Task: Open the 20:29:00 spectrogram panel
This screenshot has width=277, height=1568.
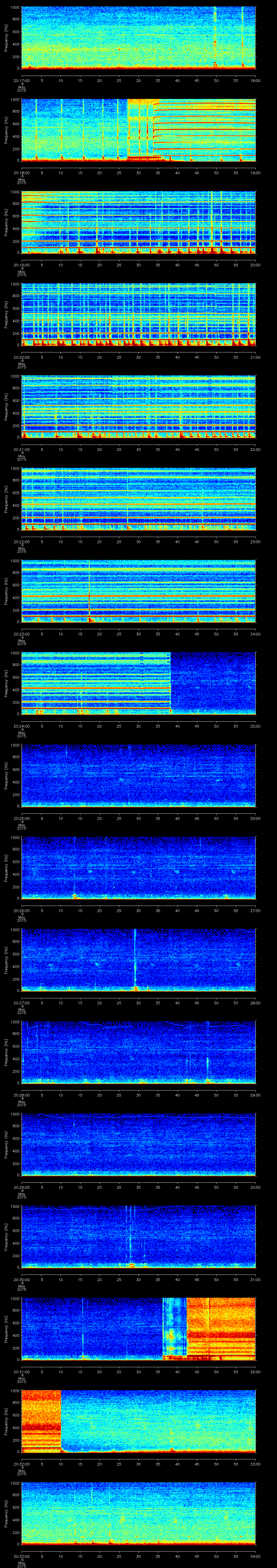Action: 138,1144
